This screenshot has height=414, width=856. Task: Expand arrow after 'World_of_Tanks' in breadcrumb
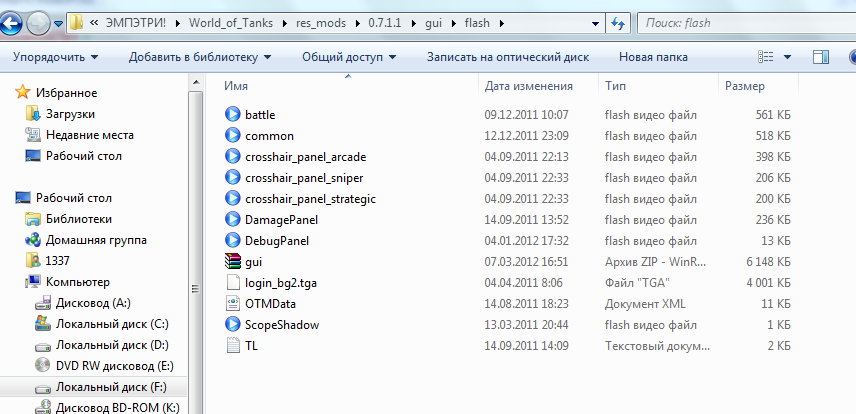tap(284, 23)
